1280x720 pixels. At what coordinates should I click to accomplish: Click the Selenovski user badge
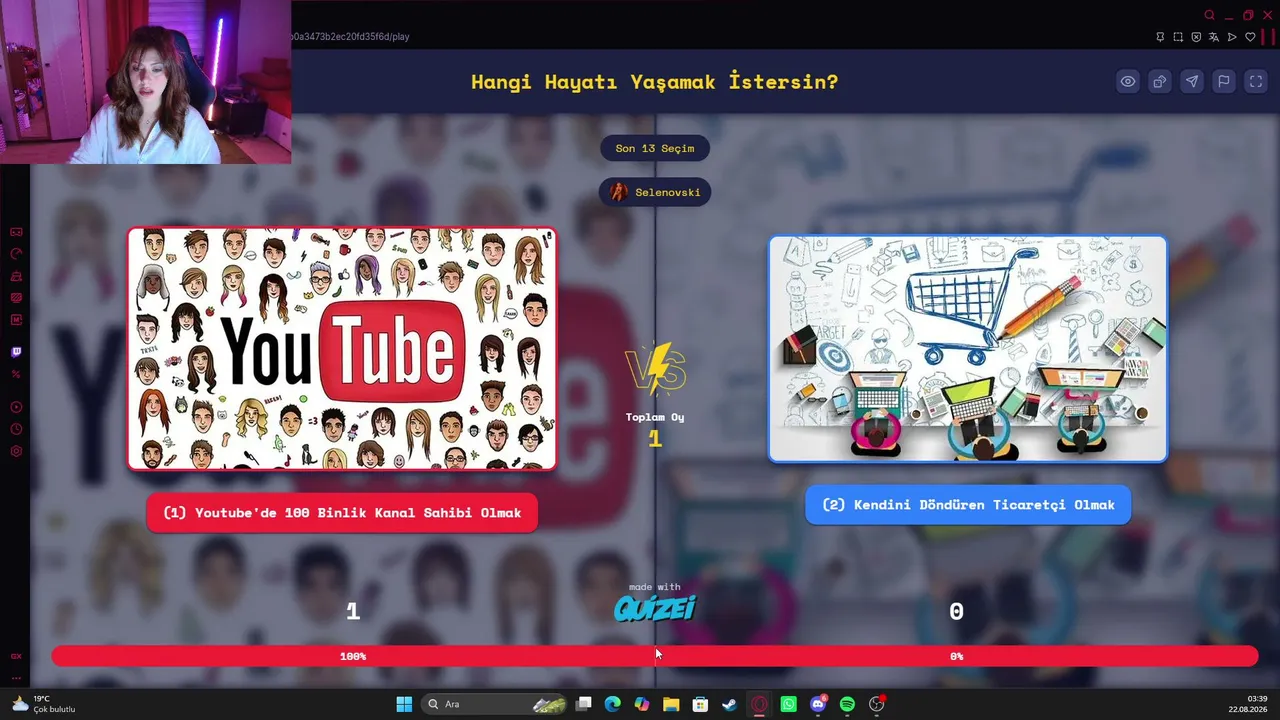[655, 192]
